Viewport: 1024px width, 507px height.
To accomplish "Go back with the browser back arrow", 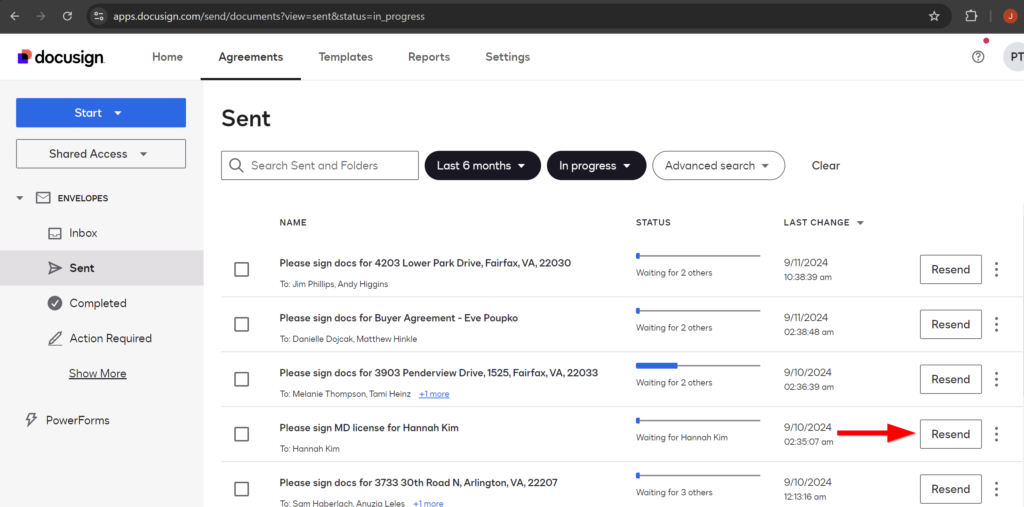I will point(14,16).
